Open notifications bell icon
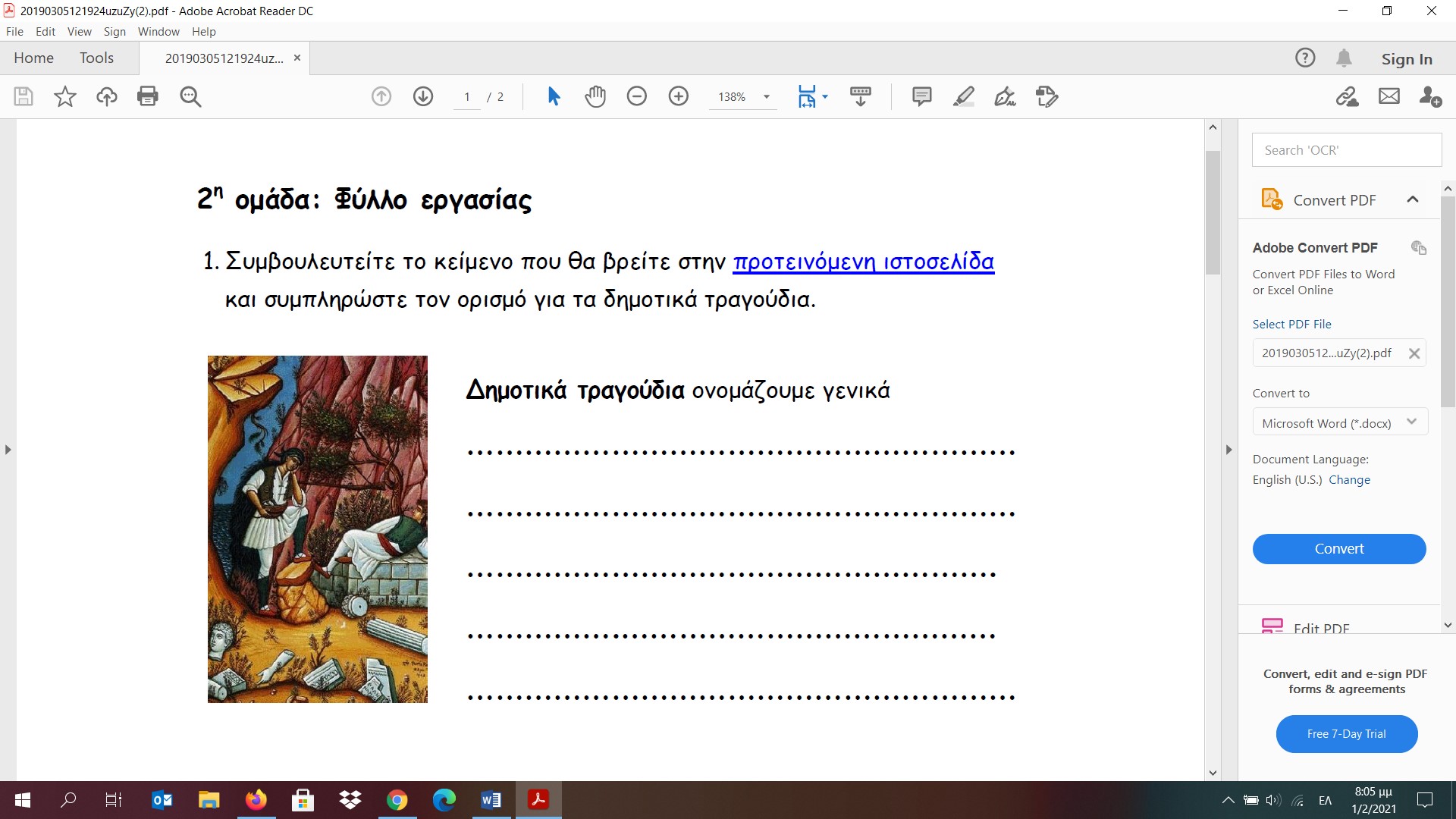 [x=1345, y=58]
